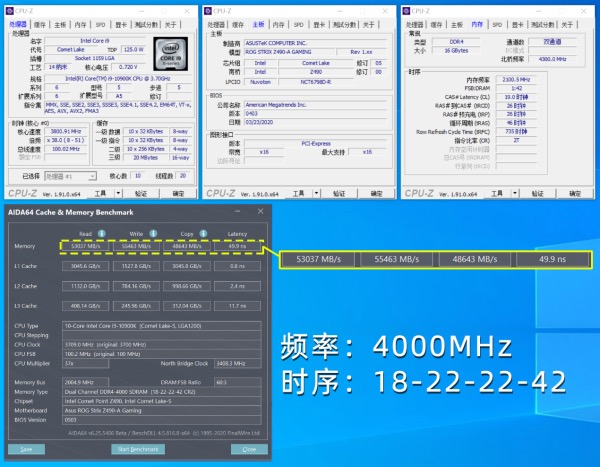600x467 pixels.
Task: Open 关于 tab in memory CPU-Z window
Action: 567,25
